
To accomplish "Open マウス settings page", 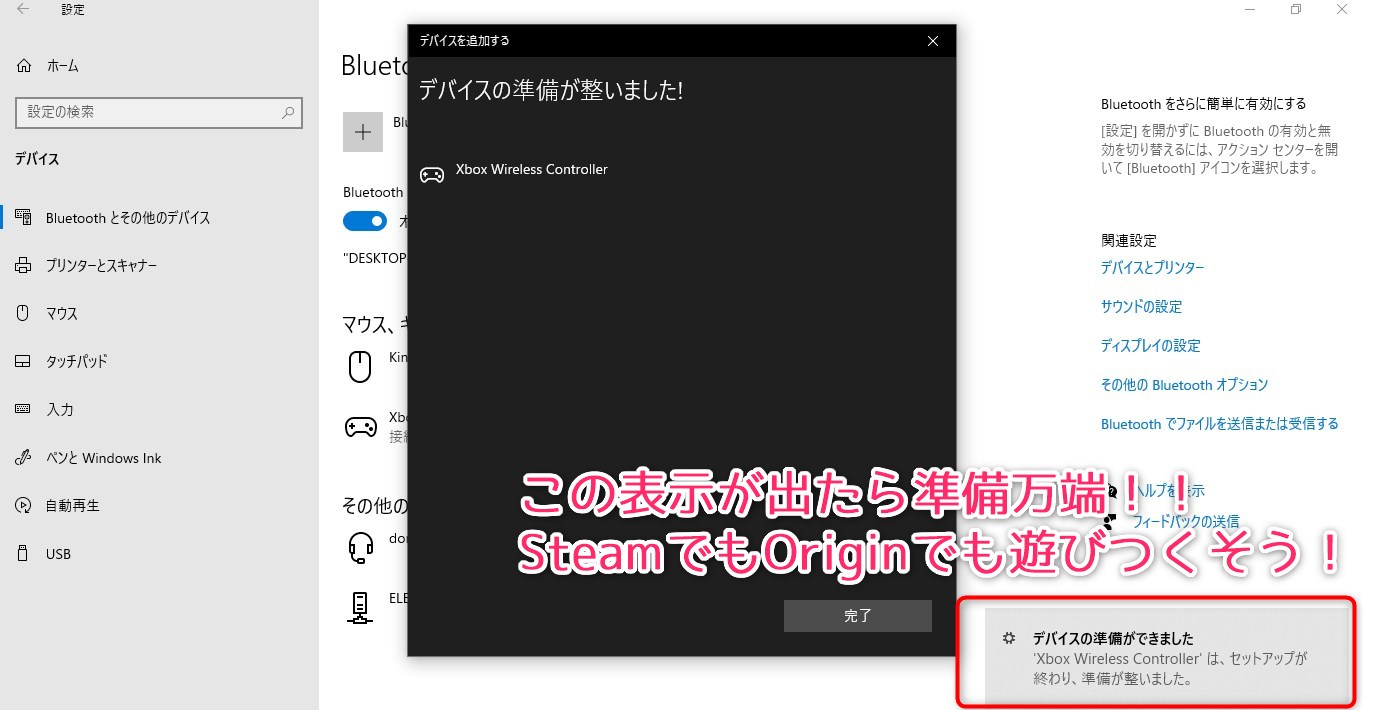I will pyautogui.click(x=62, y=314).
